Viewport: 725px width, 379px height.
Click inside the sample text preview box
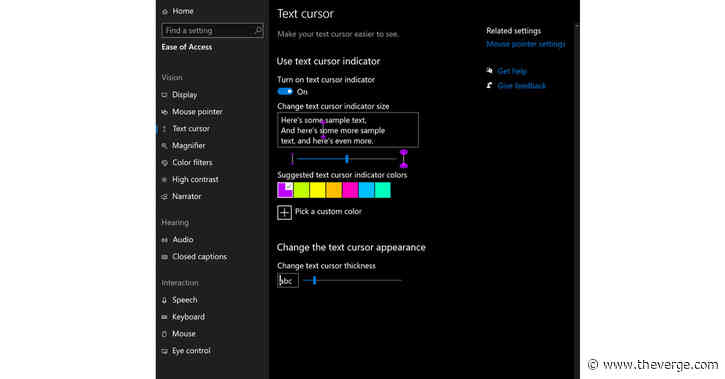click(348, 130)
